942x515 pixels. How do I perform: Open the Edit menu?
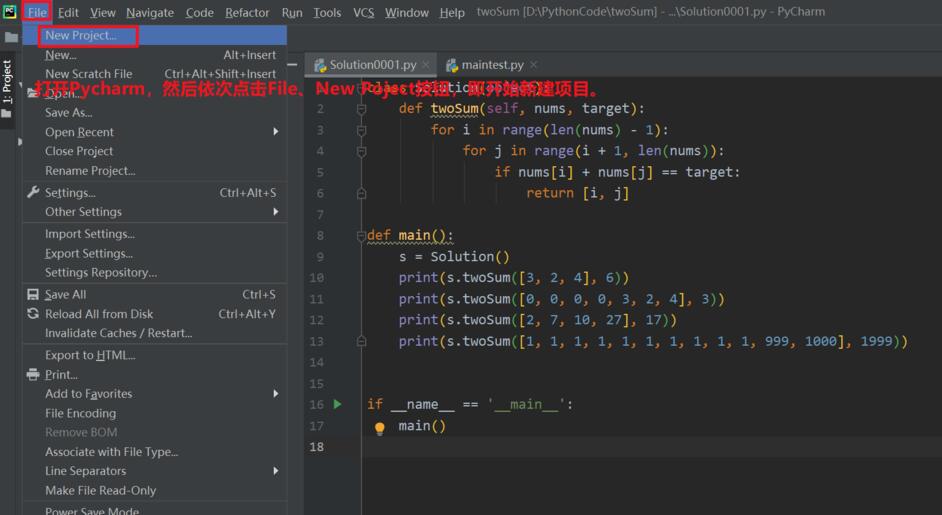(x=68, y=12)
